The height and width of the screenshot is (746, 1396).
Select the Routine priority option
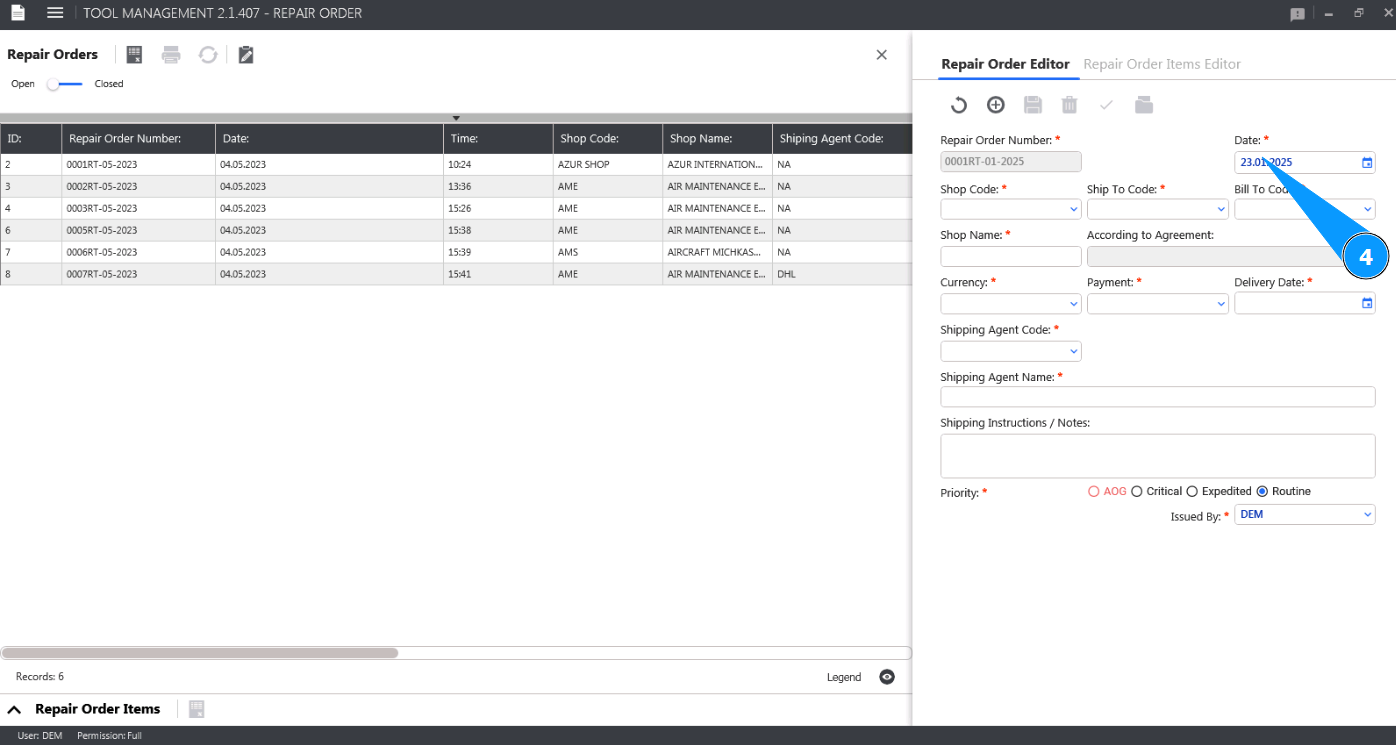pos(1262,491)
